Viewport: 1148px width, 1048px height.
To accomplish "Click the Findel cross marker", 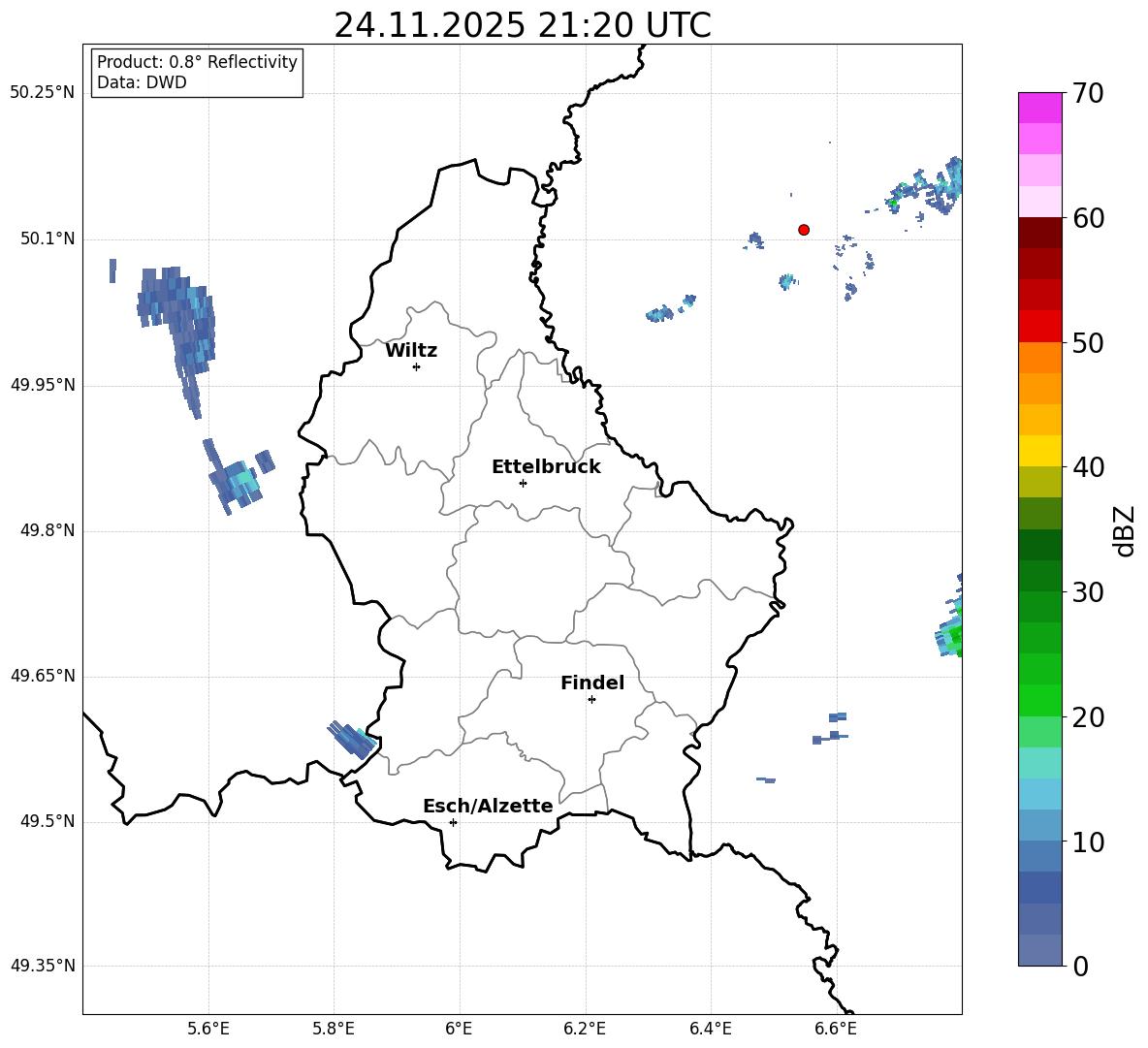I will (x=591, y=700).
